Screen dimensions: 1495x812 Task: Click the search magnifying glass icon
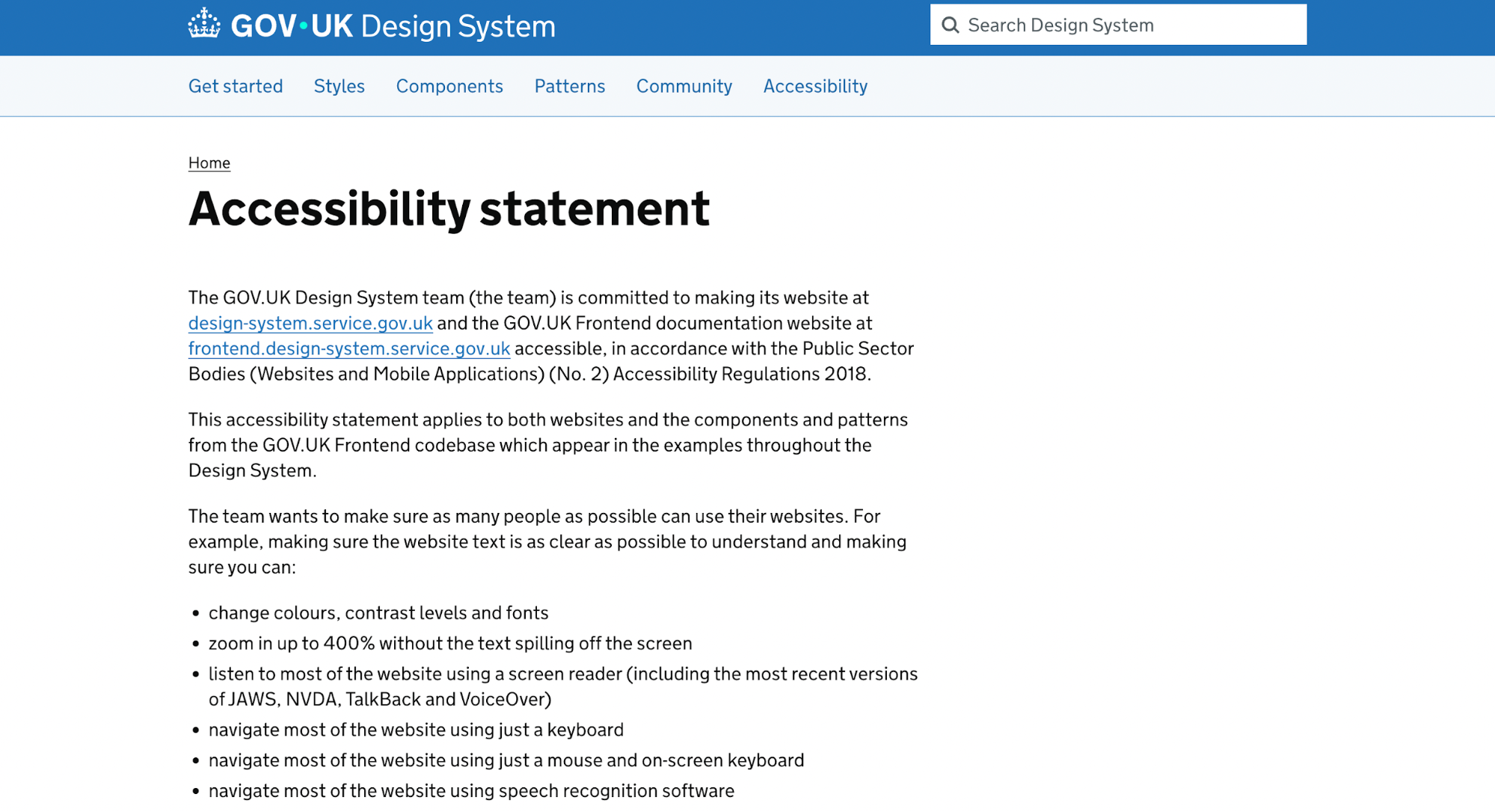pyautogui.click(x=950, y=25)
